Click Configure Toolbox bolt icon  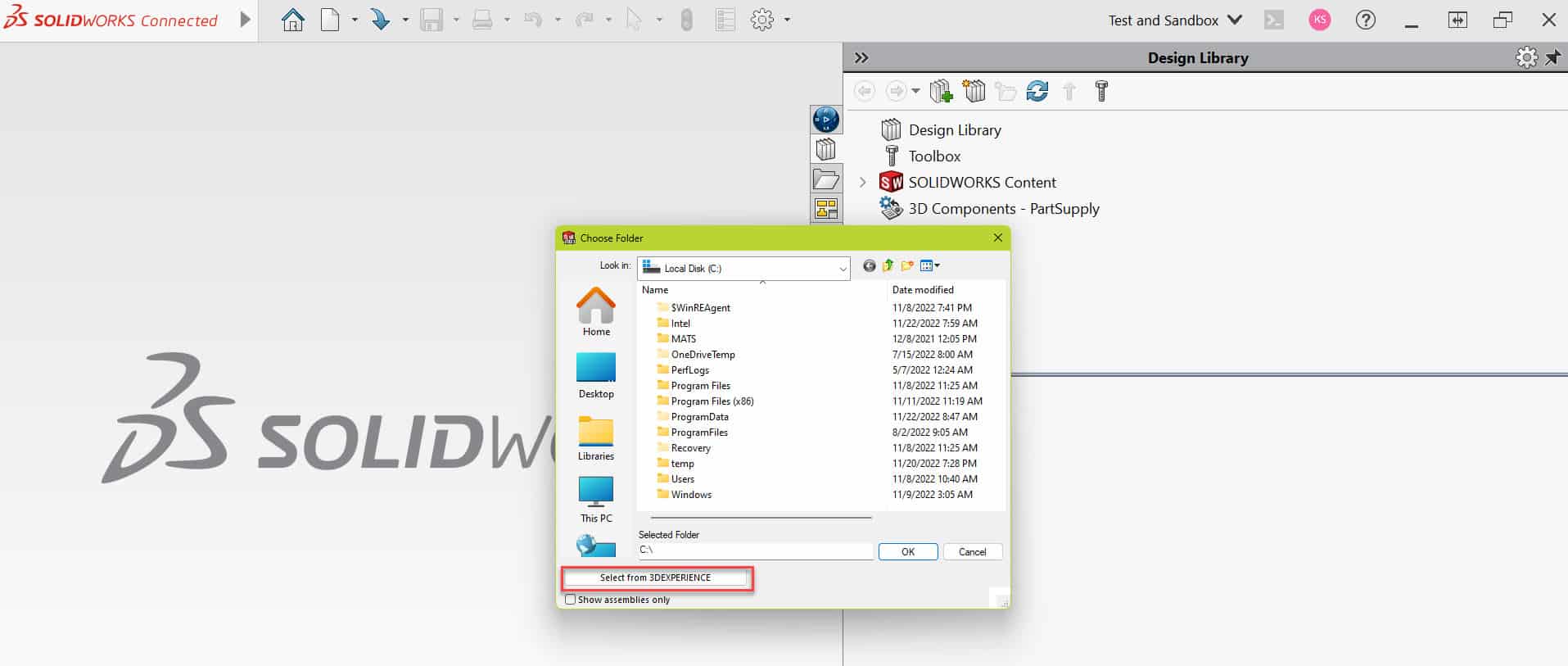click(1101, 91)
